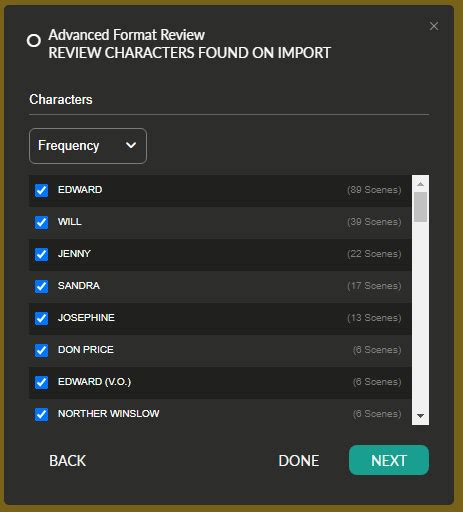Select the JENNY character name
The image size is (463, 512).
74,254
